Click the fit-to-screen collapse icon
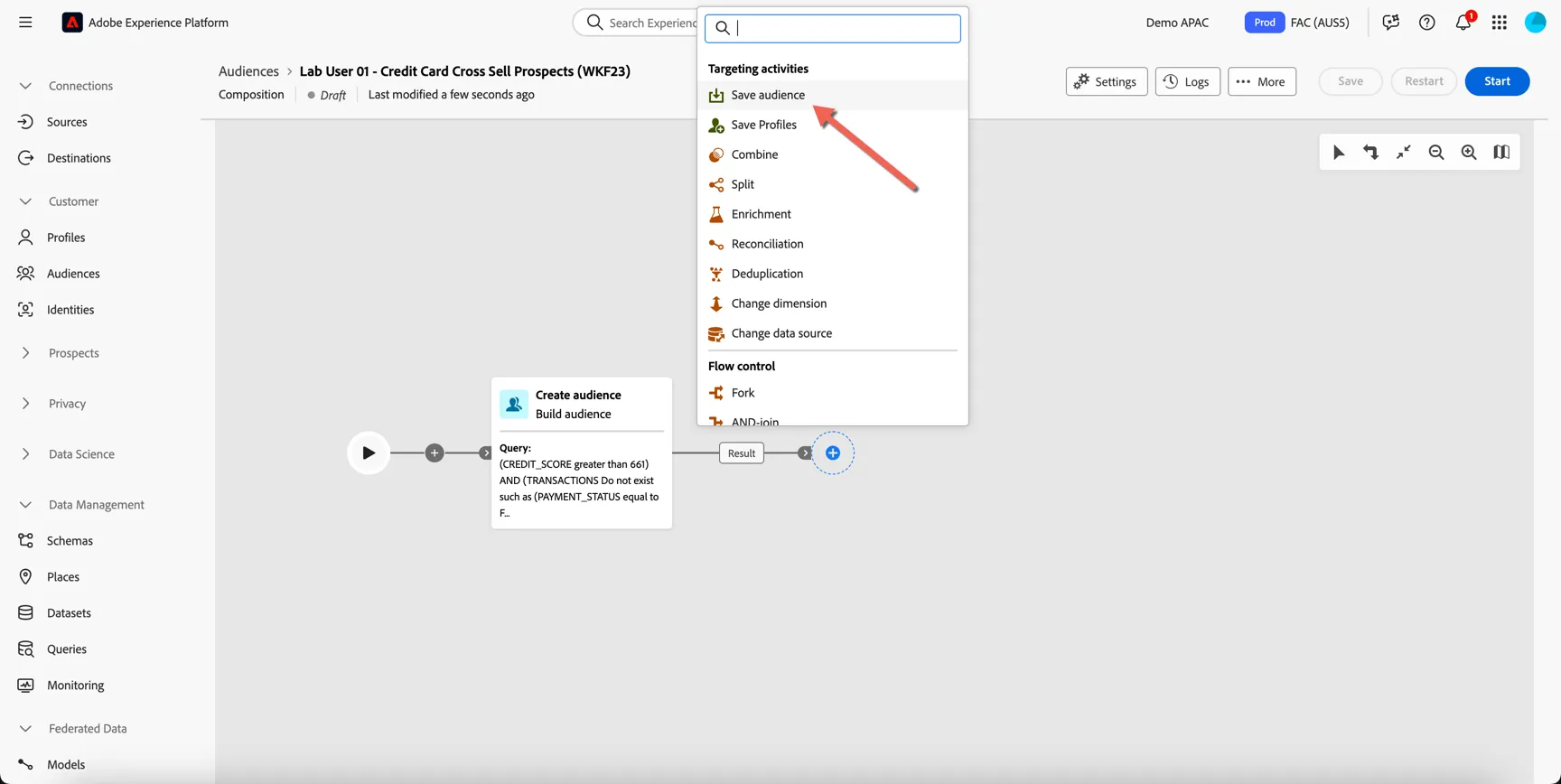Viewport: 1561px width, 784px height. click(1404, 153)
